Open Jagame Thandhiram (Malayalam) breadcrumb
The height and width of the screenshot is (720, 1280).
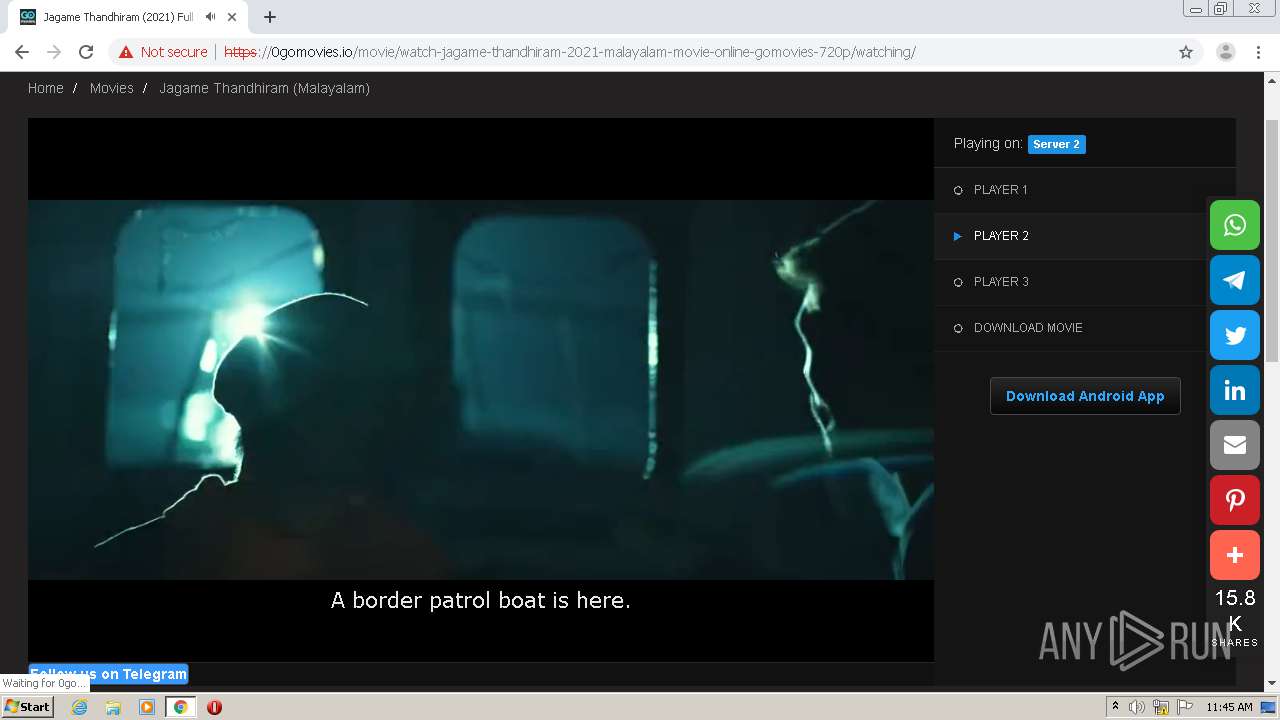(265, 88)
